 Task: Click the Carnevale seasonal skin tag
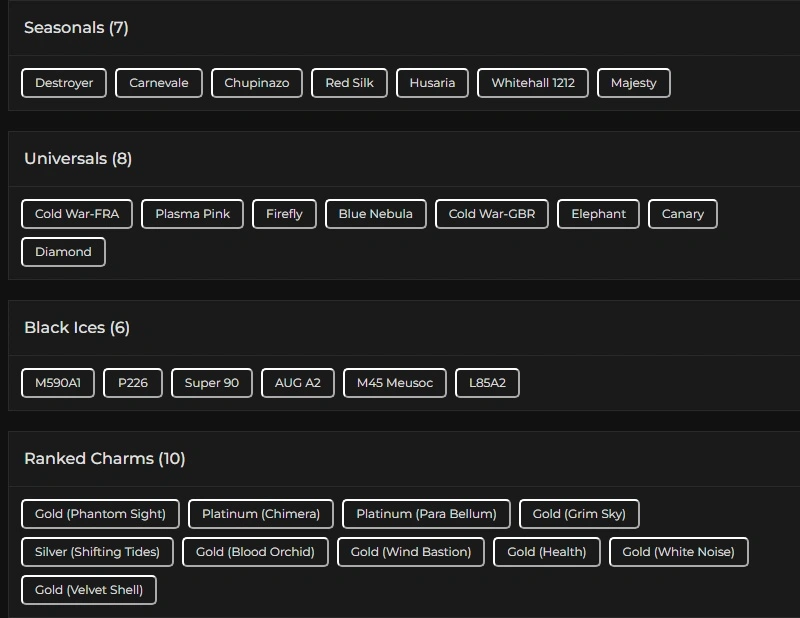(159, 83)
